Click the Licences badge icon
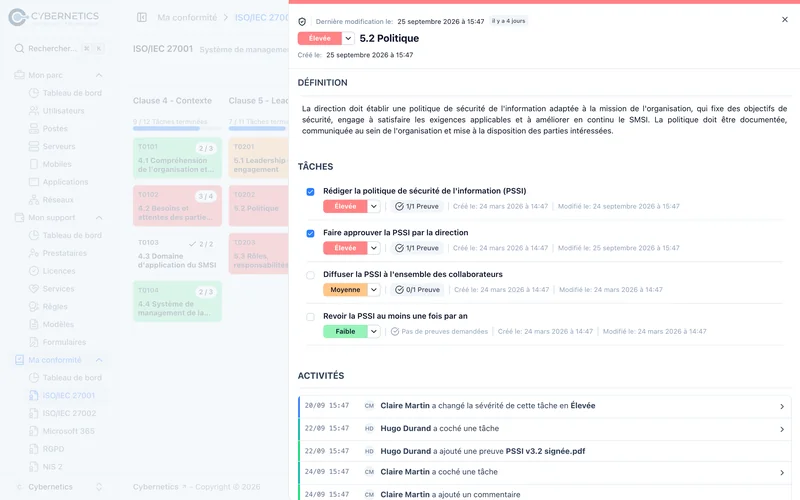Image resolution: width=800 pixels, height=500 pixels. point(34,271)
